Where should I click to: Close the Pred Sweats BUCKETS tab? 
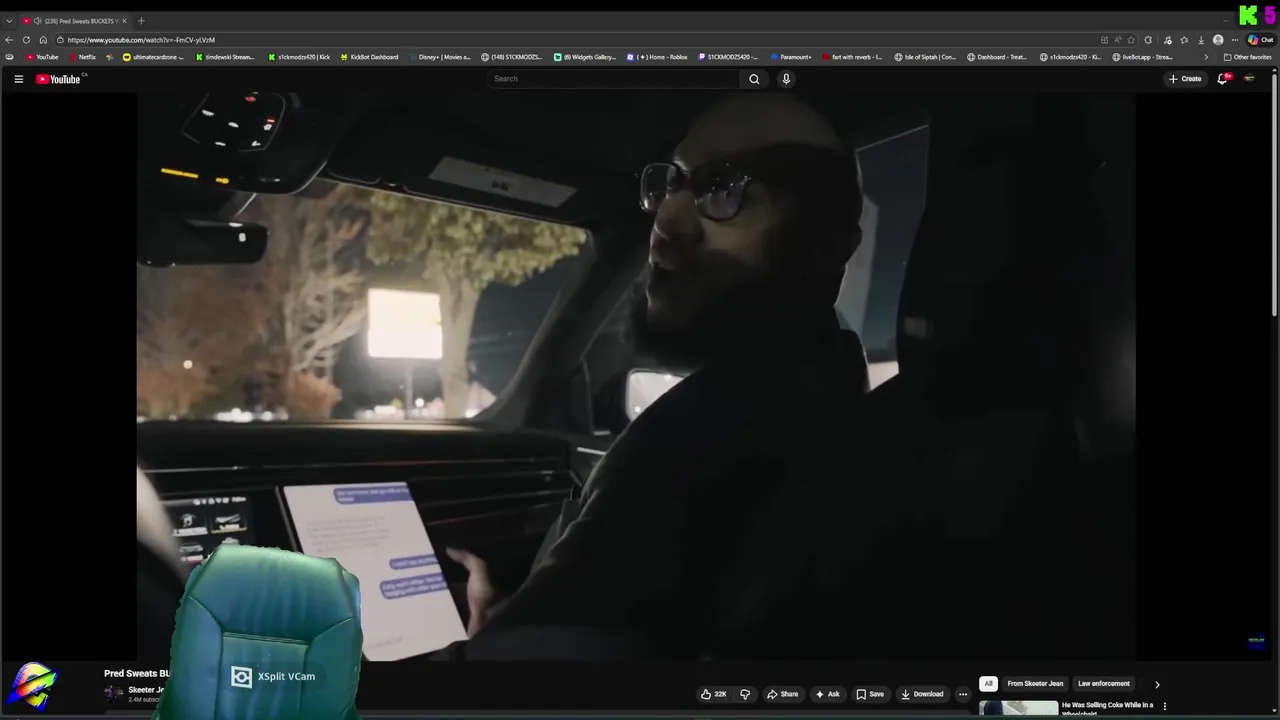[x=124, y=21]
